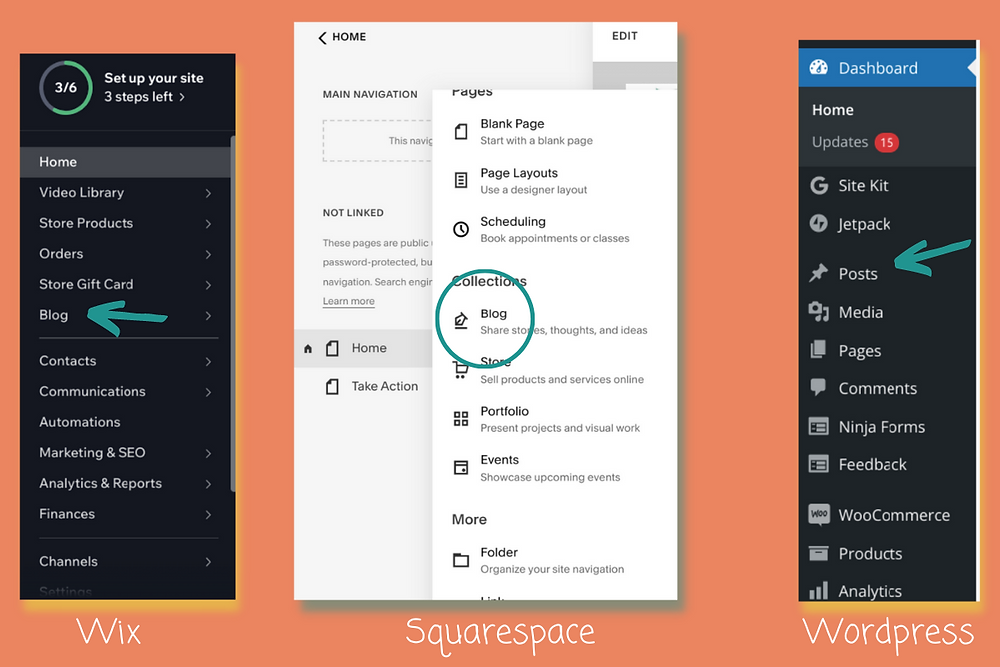Click the back chevron next to HOME
1000x667 pixels.
(322, 38)
